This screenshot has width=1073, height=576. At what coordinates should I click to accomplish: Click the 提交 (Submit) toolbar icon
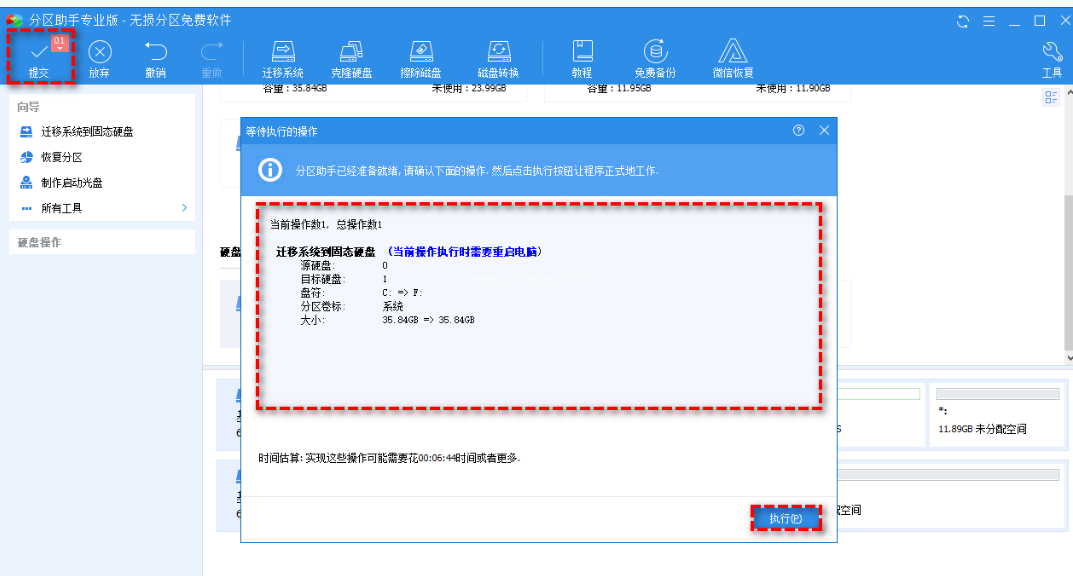click(x=40, y=57)
